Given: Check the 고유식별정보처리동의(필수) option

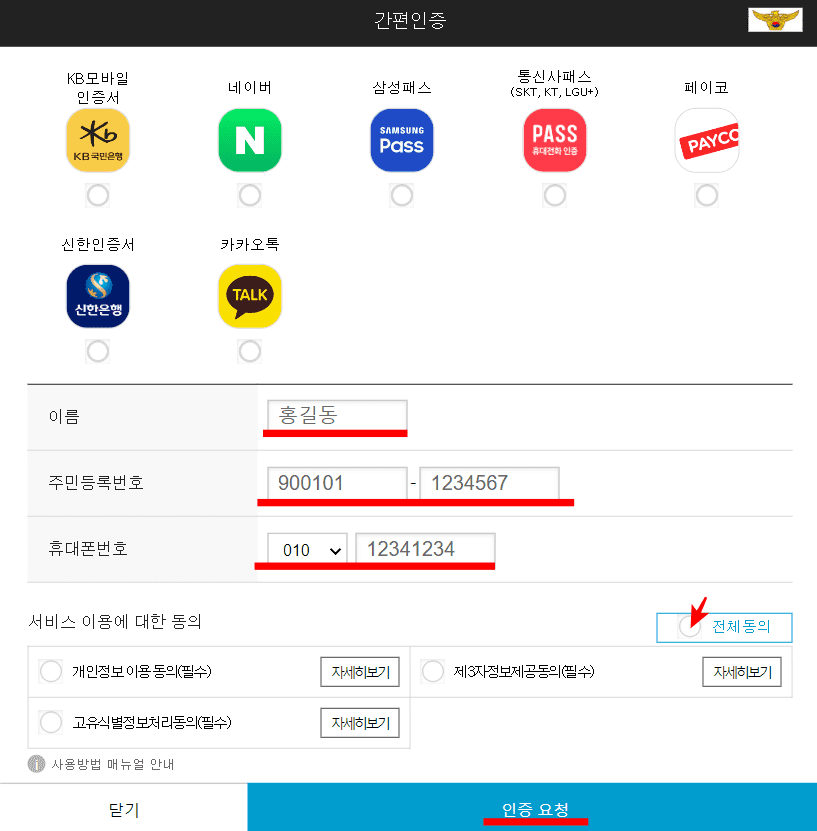Looking at the screenshot, I should click(x=51, y=722).
